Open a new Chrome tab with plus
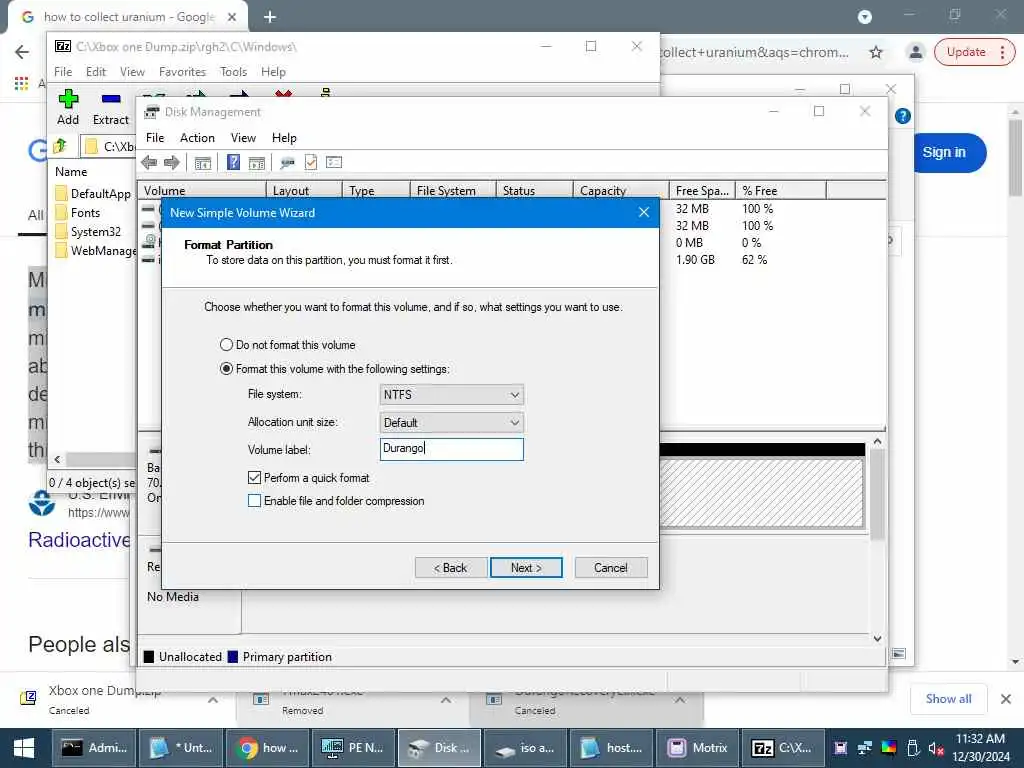This screenshot has width=1024, height=768. (270, 17)
